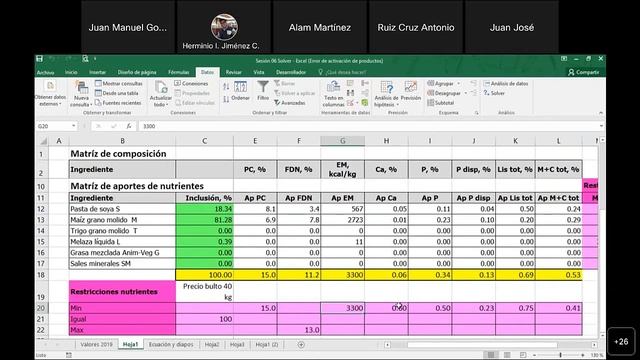Image resolution: width=640 pixels, height=360 pixels.
Task: Click the +26 participants button
Action: click(621, 342)
